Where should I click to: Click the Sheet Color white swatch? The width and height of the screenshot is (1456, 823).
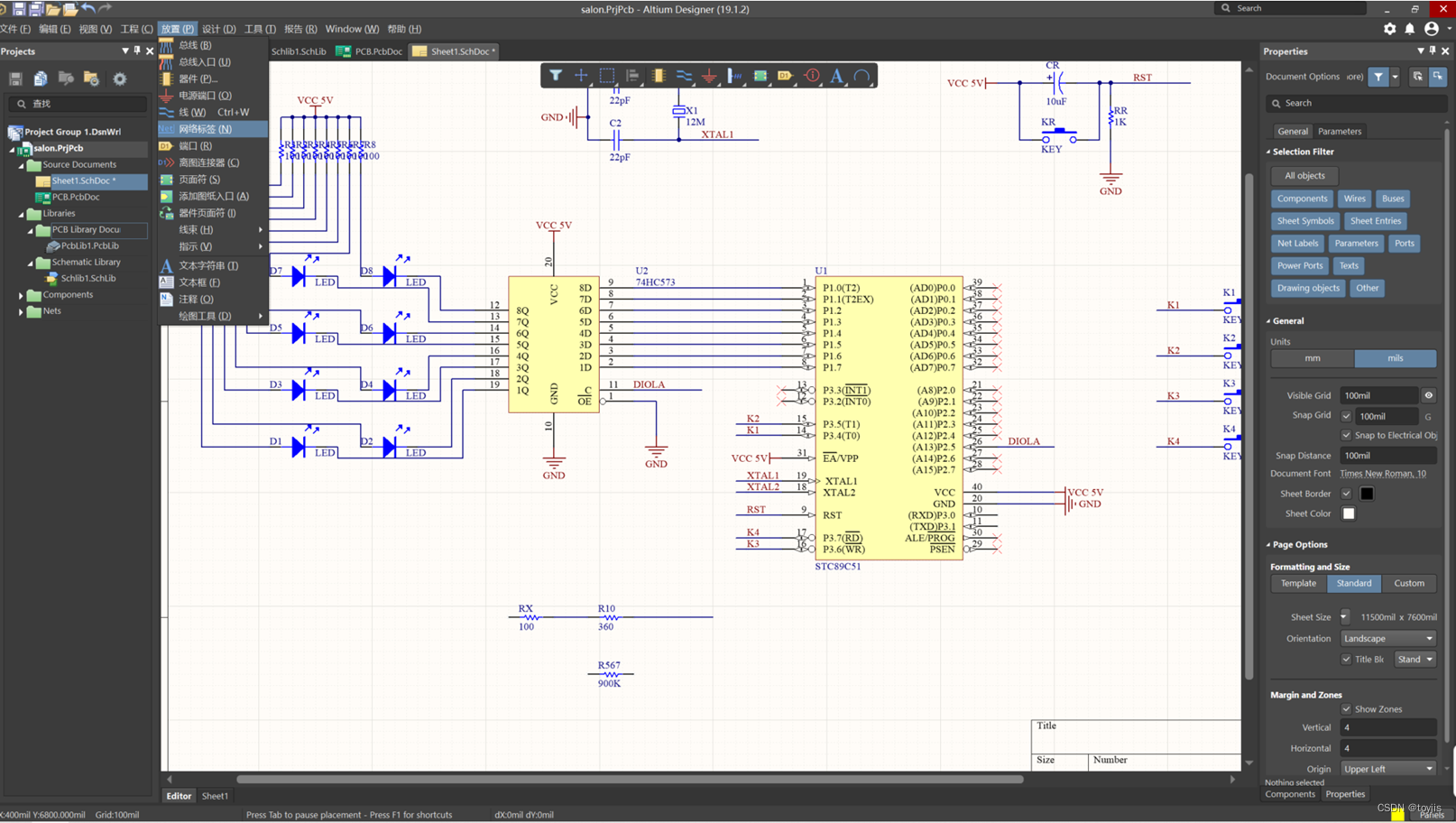coord(1349,513)
